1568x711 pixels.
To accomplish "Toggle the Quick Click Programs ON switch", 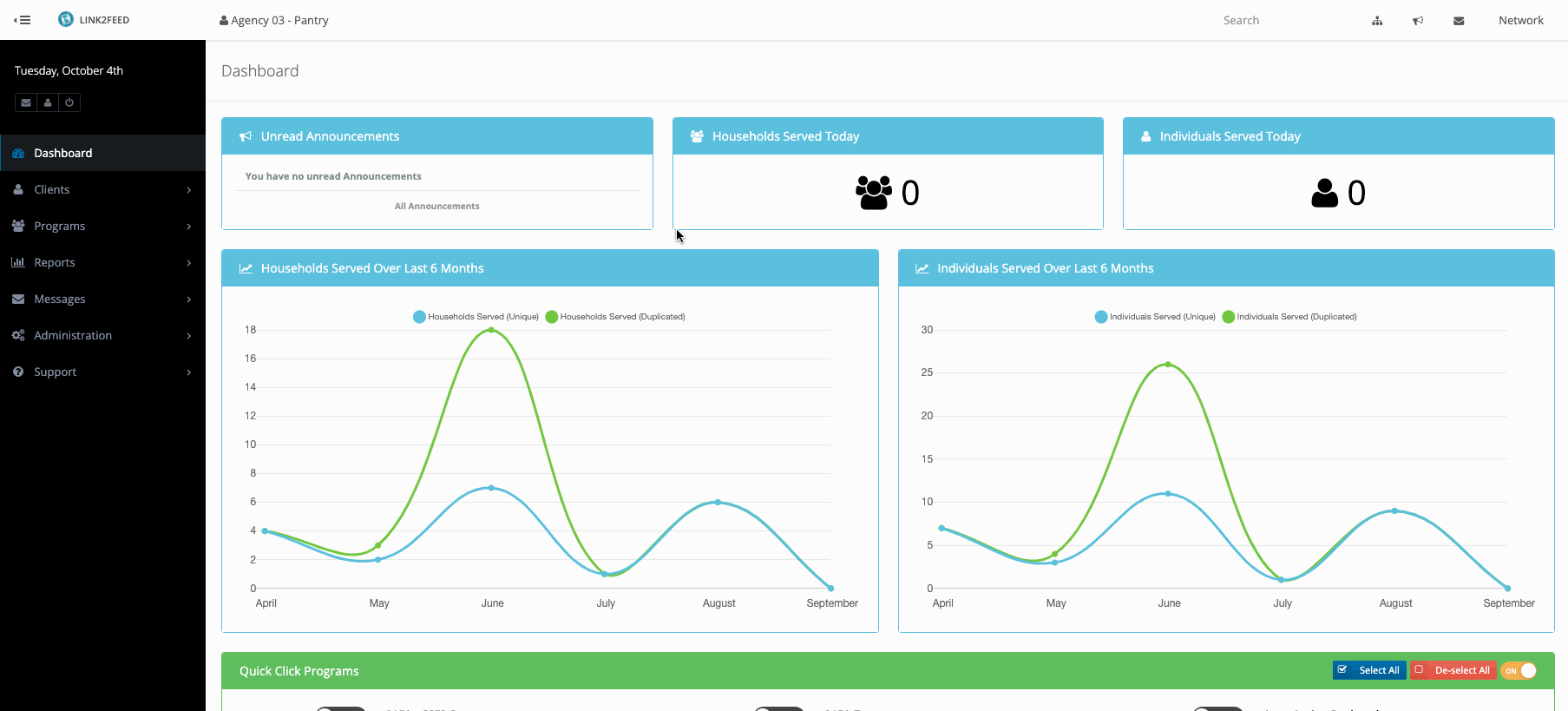I will point(1519,670).
